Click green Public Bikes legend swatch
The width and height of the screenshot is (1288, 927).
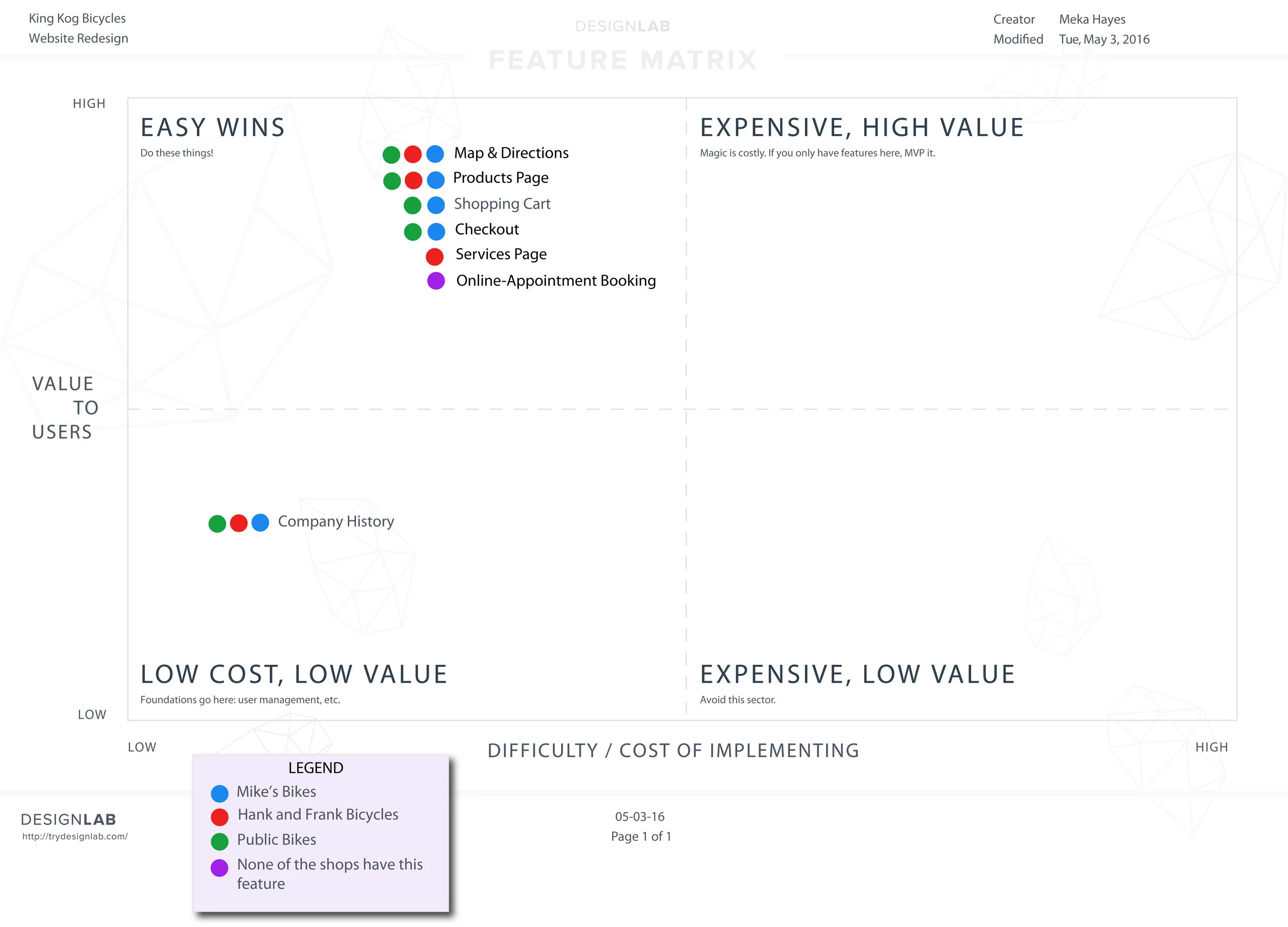pos(220,841)
